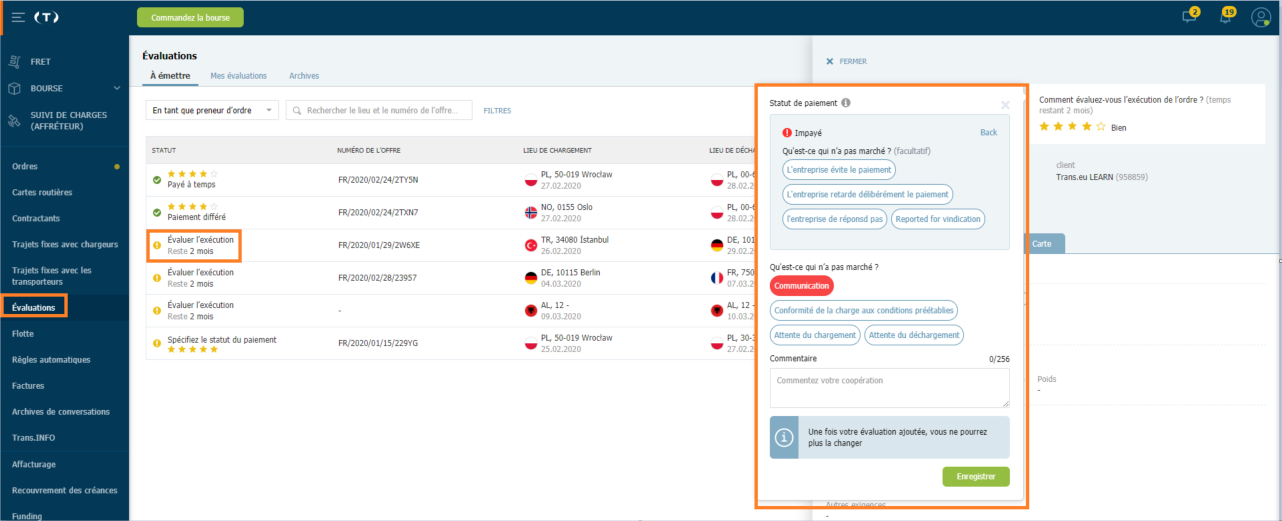The width and height of the screenshot is (1282, 521).
Task: Toggle L'entreprise évite le paiement tag
Action: point(839,170)
